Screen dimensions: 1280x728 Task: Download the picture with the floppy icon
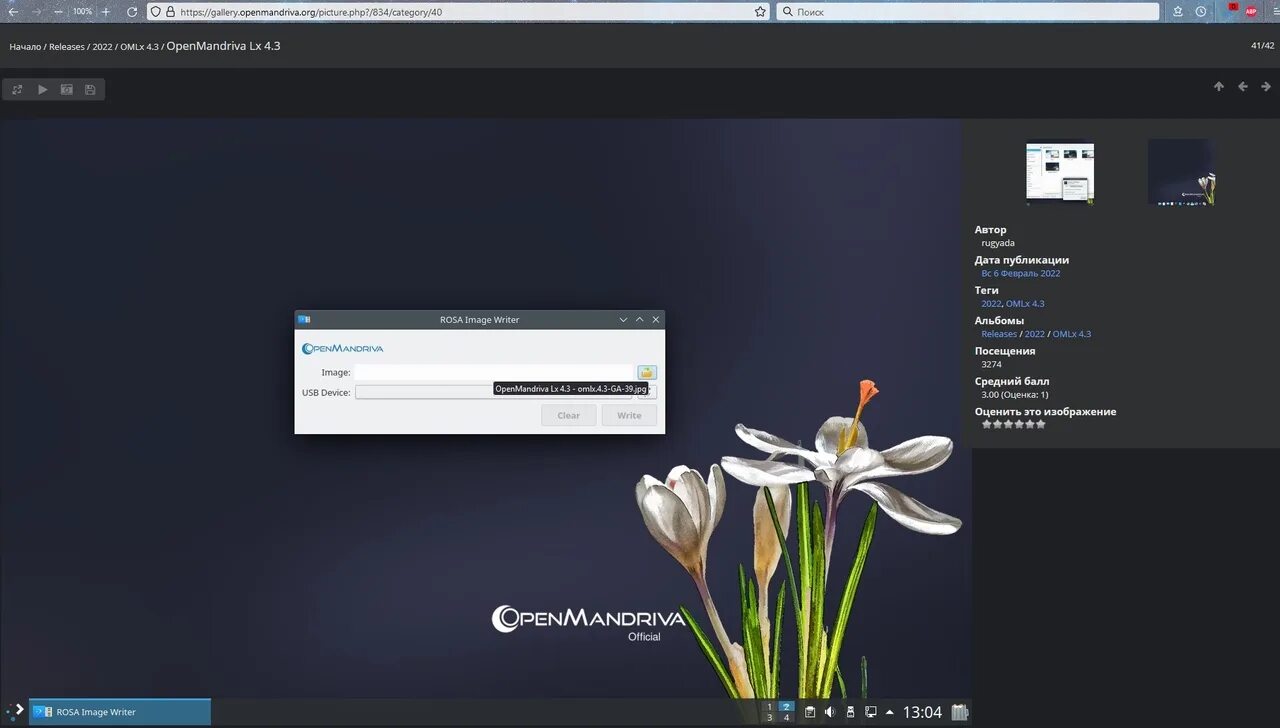point(90,89)
